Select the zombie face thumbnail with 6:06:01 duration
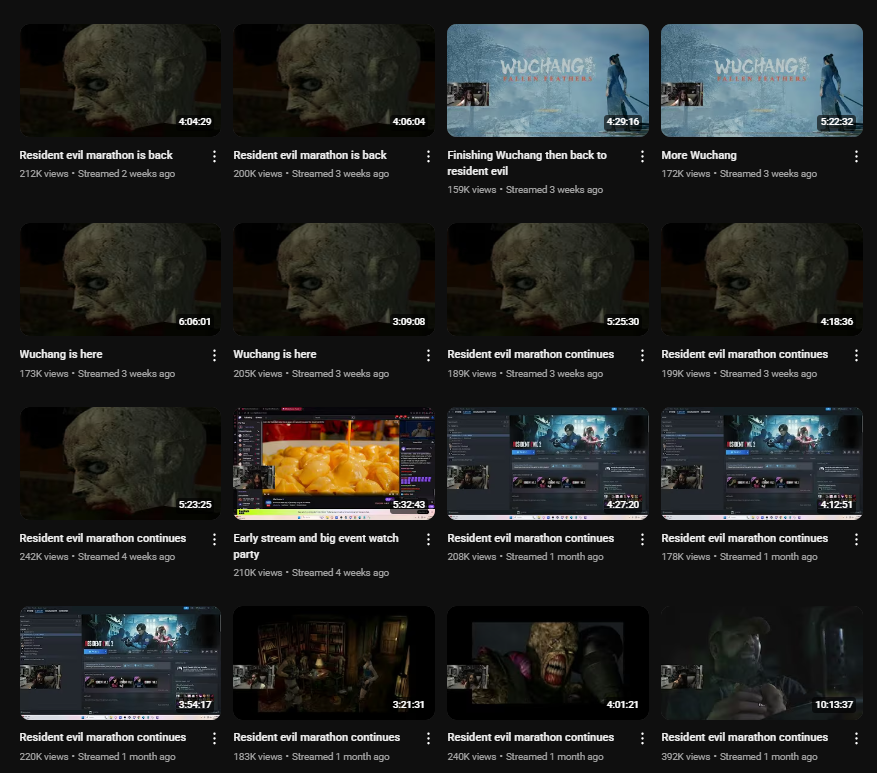 (x=120, y=280)
